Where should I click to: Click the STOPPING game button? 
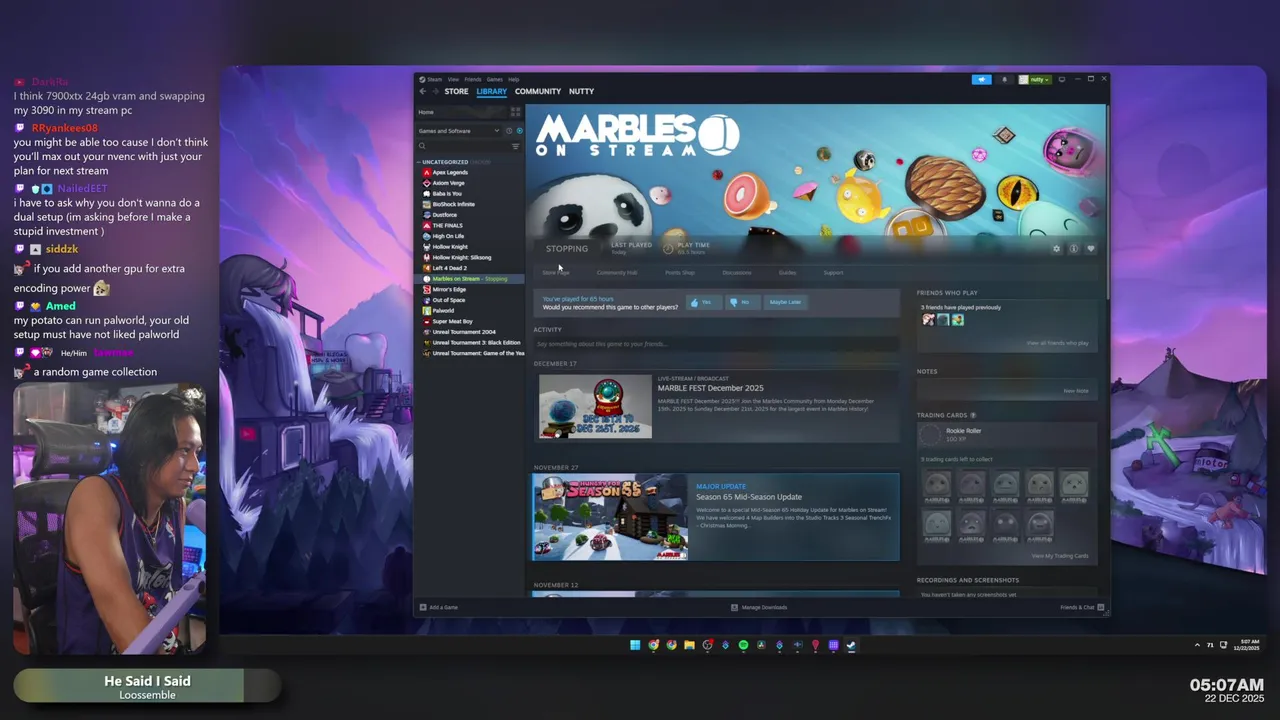[x=567, y=248]
